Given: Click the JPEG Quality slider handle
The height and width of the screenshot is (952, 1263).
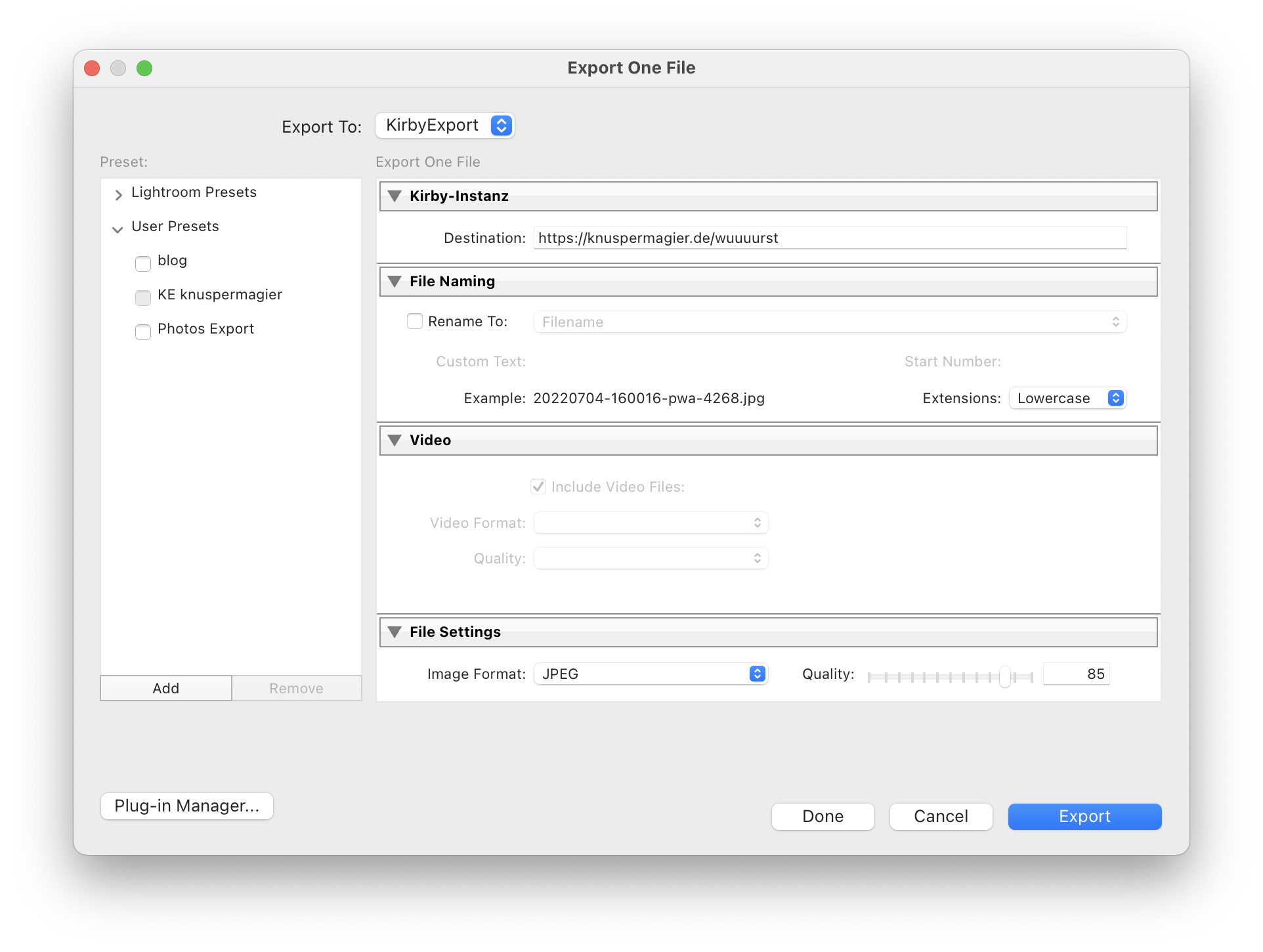Looking at the screenshot, I should [1005, 676].
